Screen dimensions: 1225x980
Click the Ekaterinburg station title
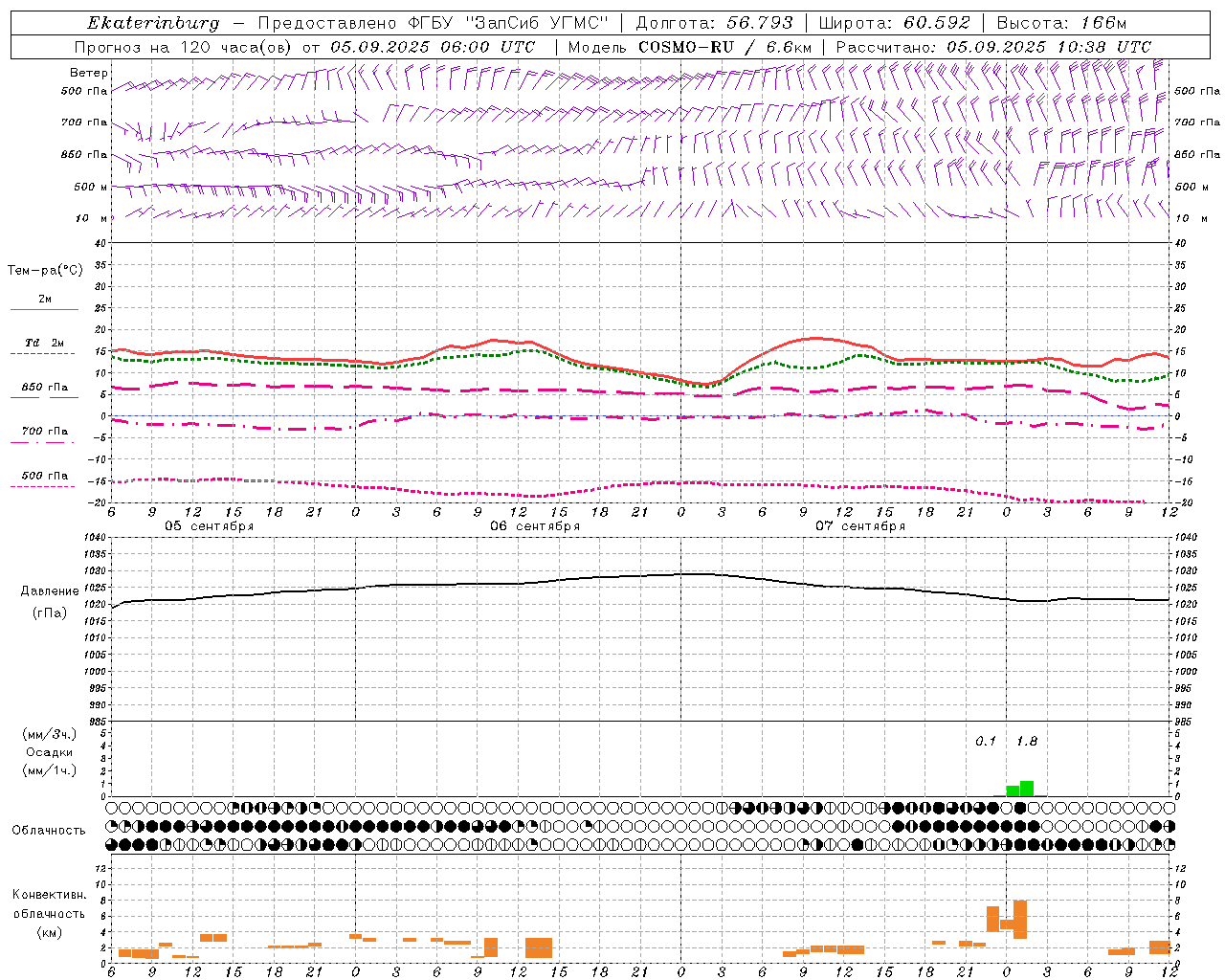click(152, 23)
